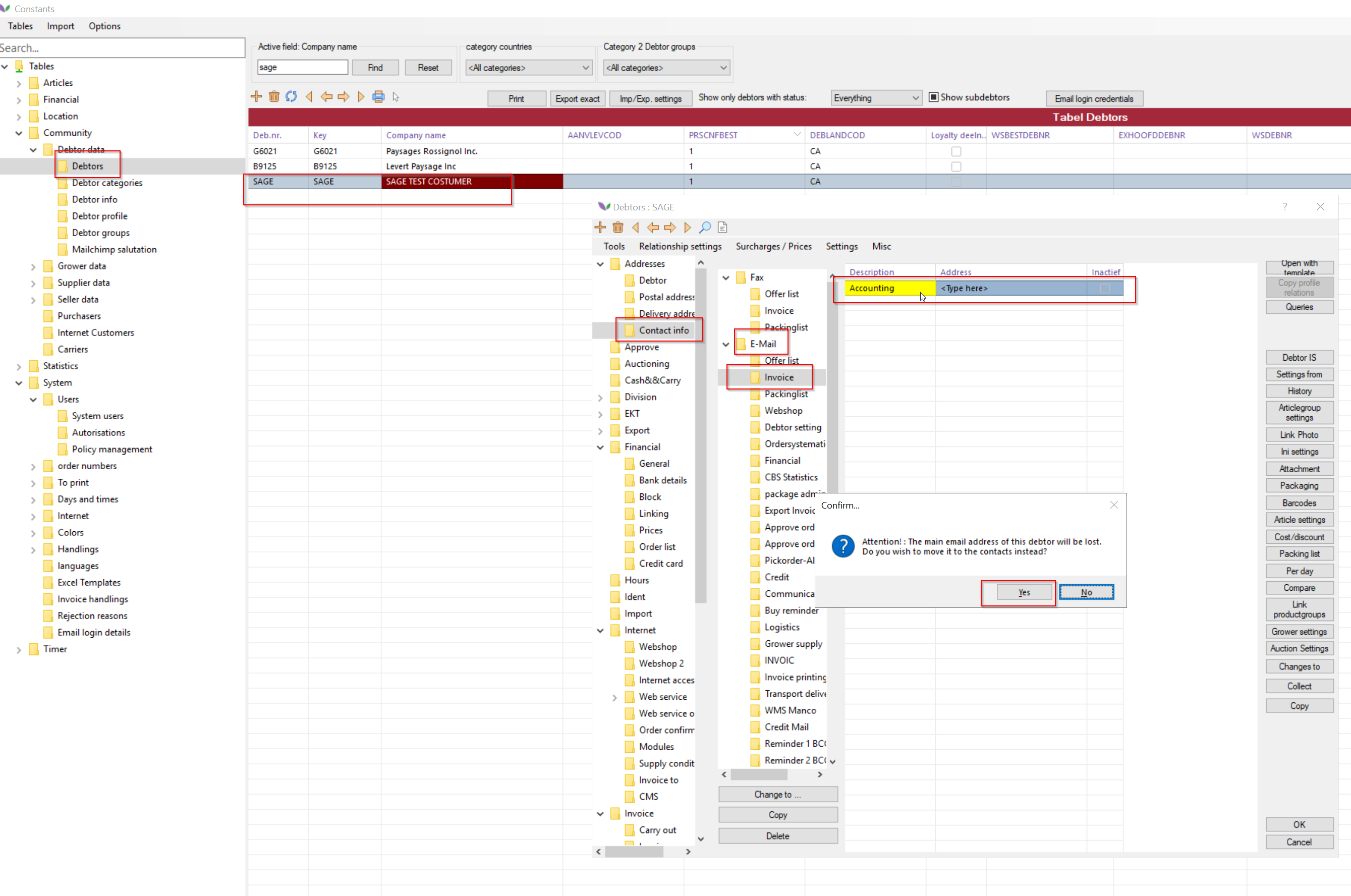This screenshot has height=896, width=1351.
Task: Click the trash icon in main toolbar
Action: [x=274, y=96]
